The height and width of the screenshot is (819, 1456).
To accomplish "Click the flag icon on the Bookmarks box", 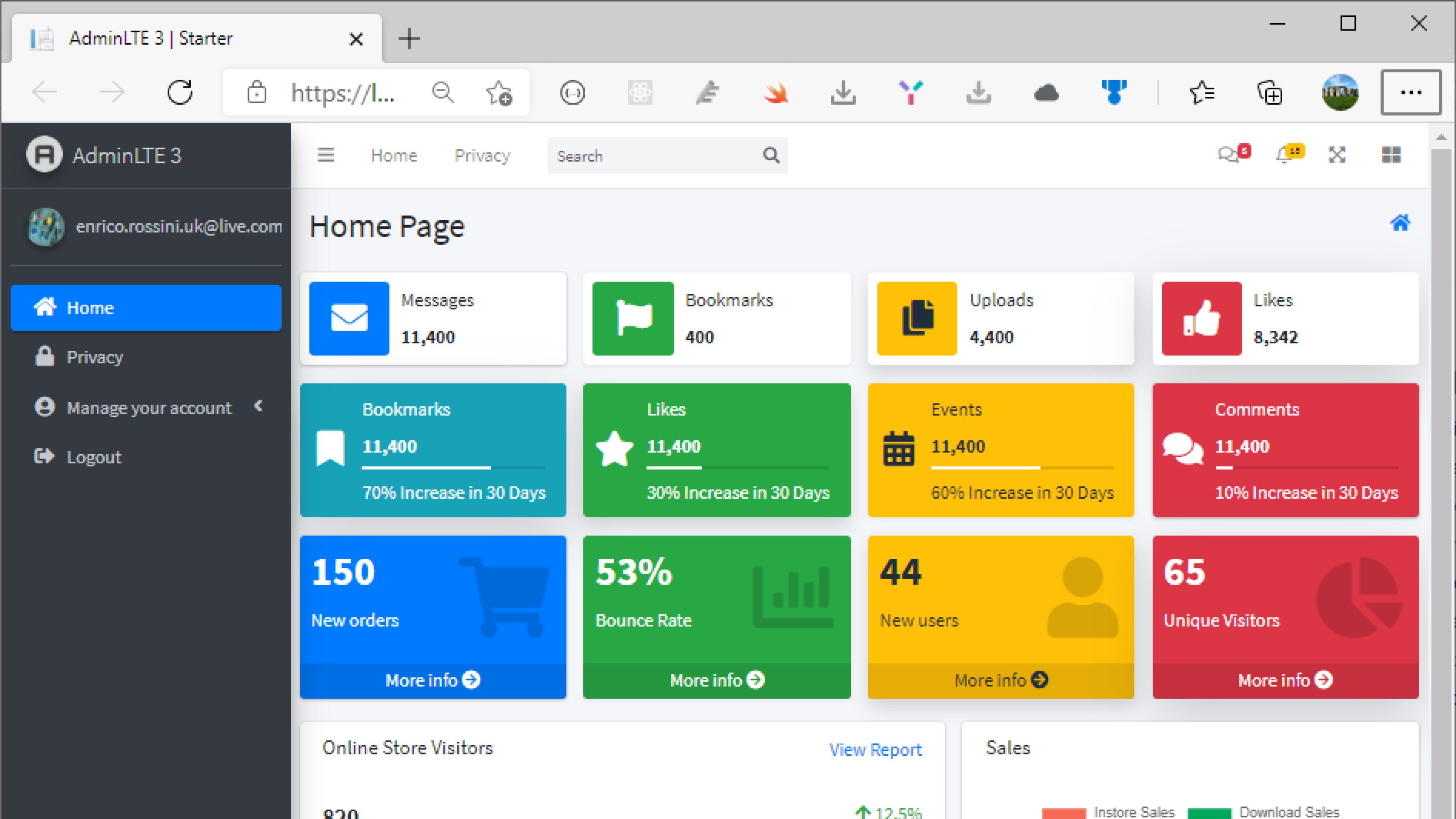I will pos(633,318).
